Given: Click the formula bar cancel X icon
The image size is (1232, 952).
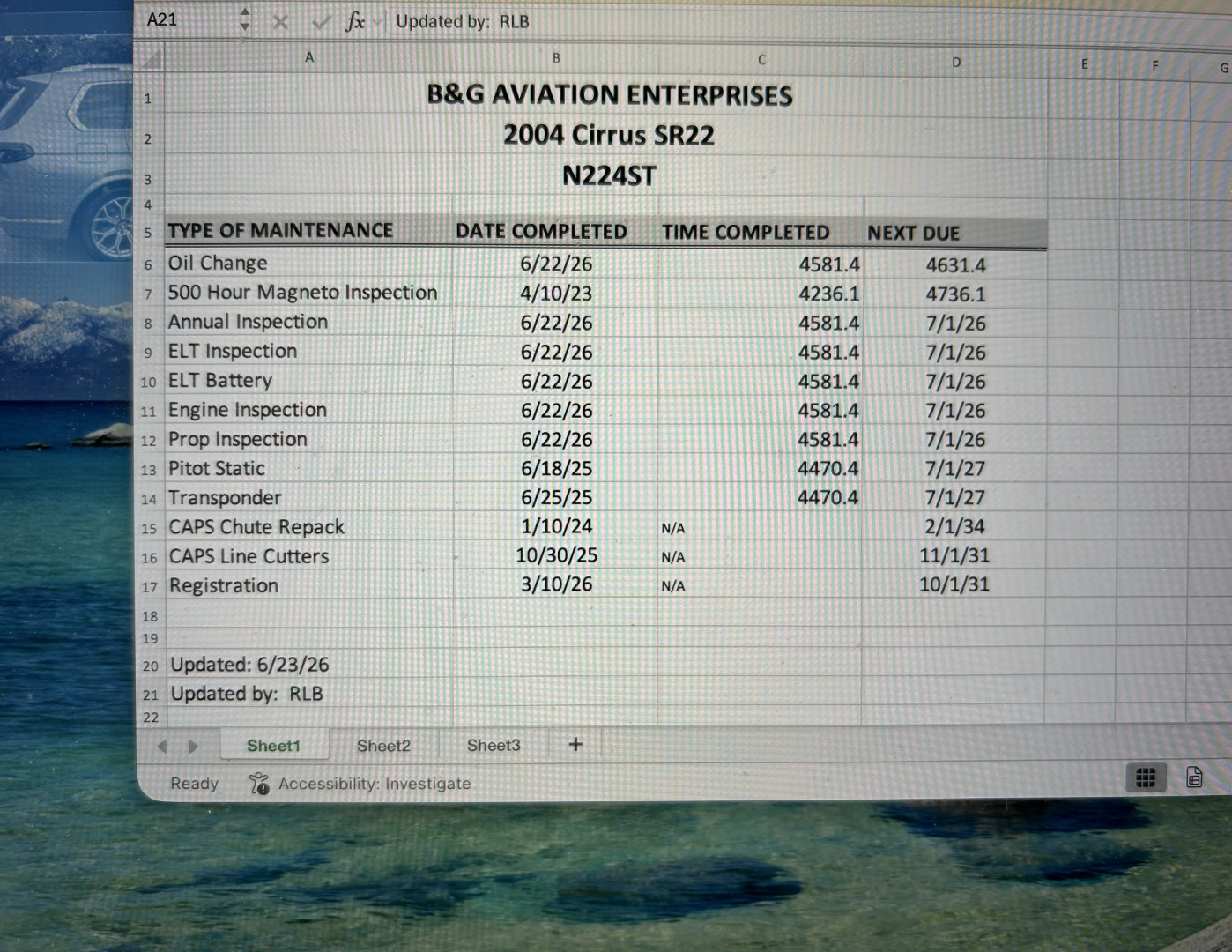Looking at the screenshot, I should click(280, 21).
